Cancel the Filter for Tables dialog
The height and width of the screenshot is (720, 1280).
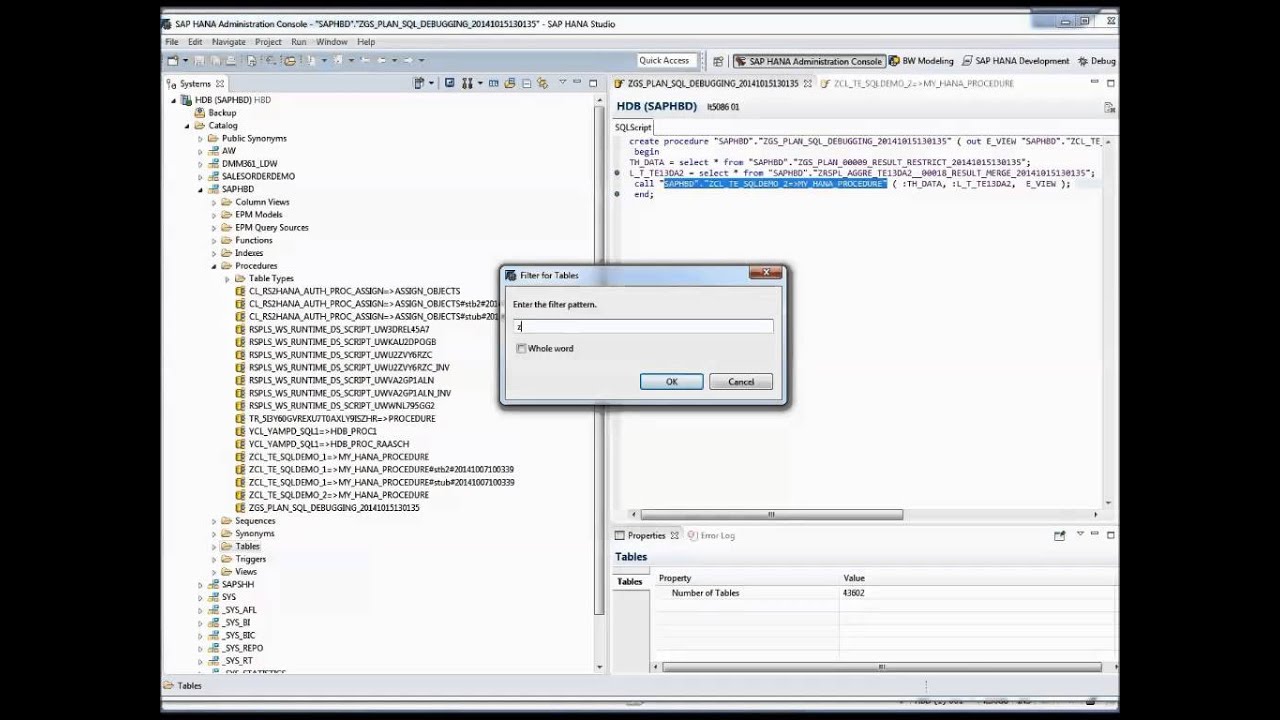pos(741,382)
